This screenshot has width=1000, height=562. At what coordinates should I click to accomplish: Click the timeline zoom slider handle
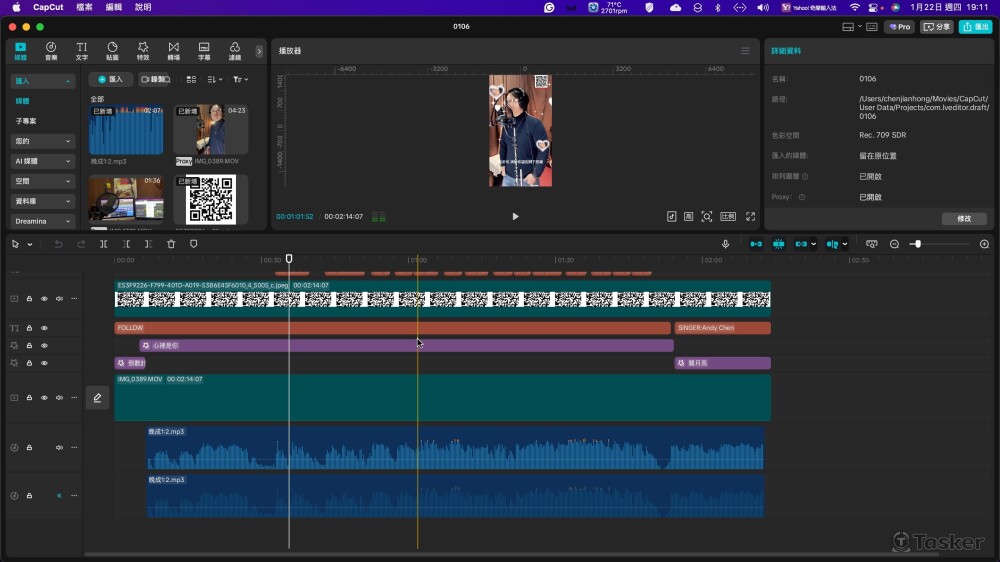916,244
